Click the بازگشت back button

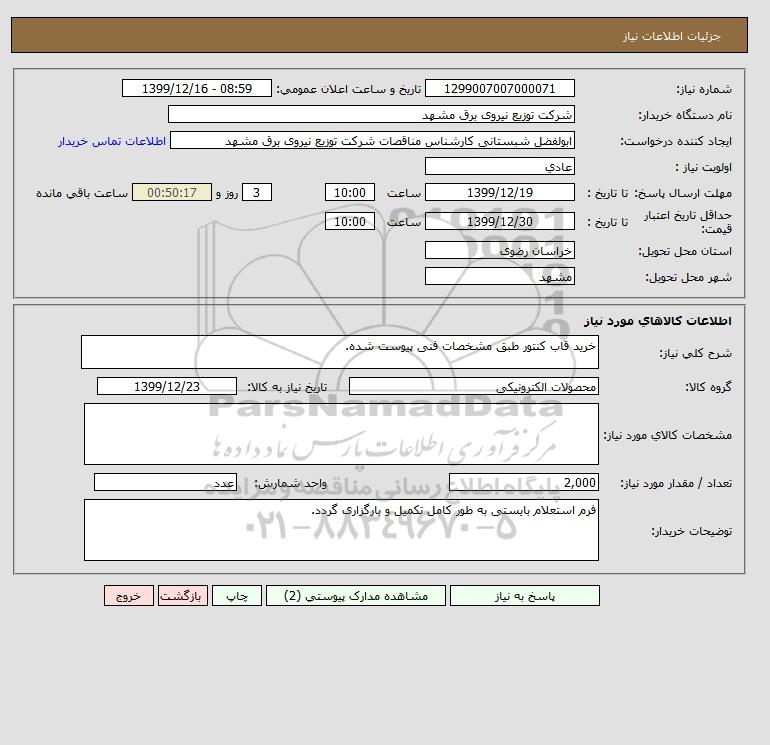click(183, 595)
